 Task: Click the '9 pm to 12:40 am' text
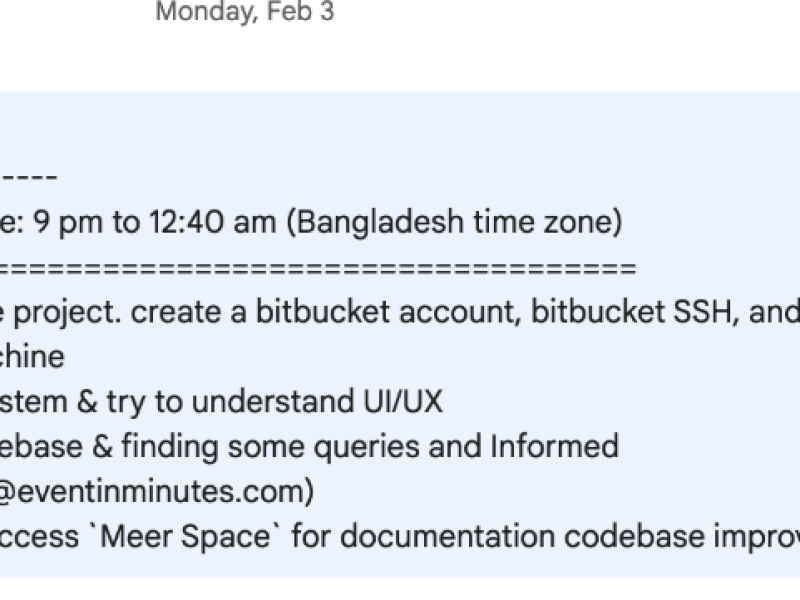tap(155, 222)
